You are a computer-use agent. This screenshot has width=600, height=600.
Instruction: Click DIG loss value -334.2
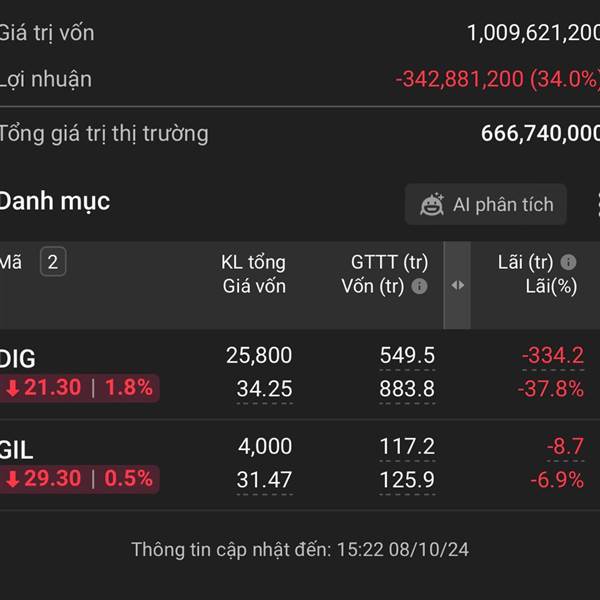click(553, 355)
